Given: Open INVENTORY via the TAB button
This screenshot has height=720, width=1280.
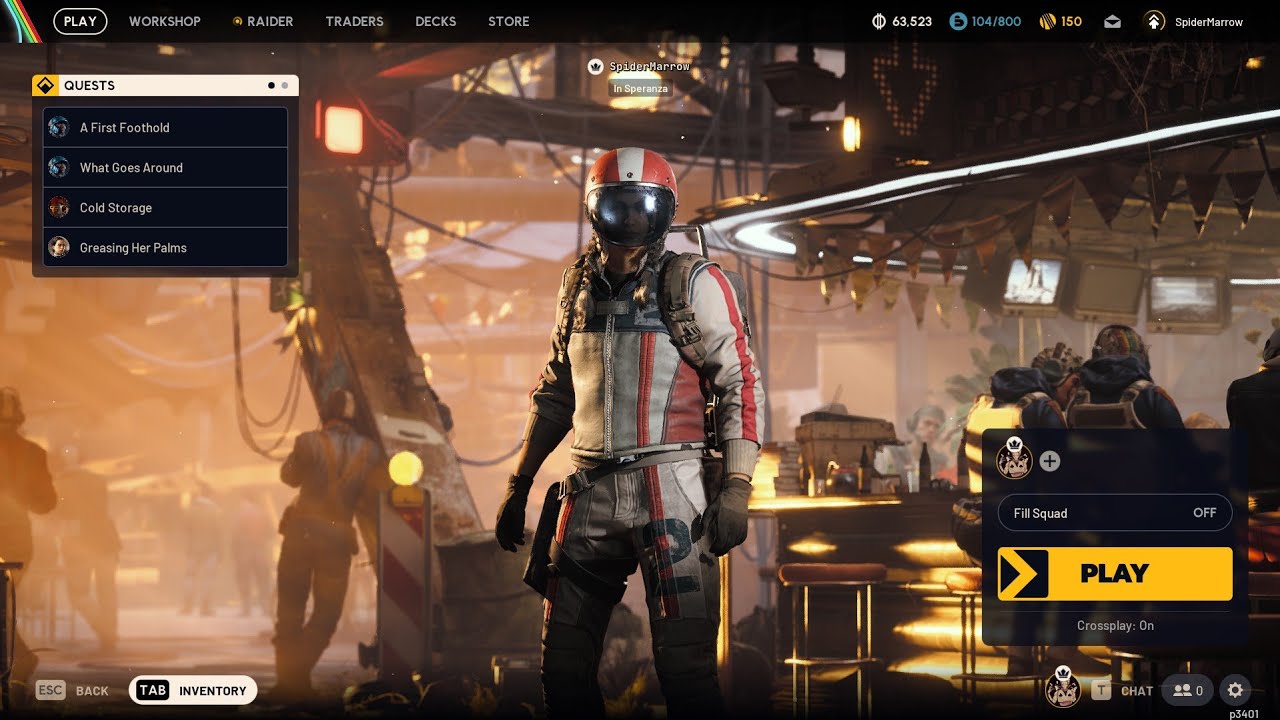Looking at the screenshot, I should pos(193,690).
